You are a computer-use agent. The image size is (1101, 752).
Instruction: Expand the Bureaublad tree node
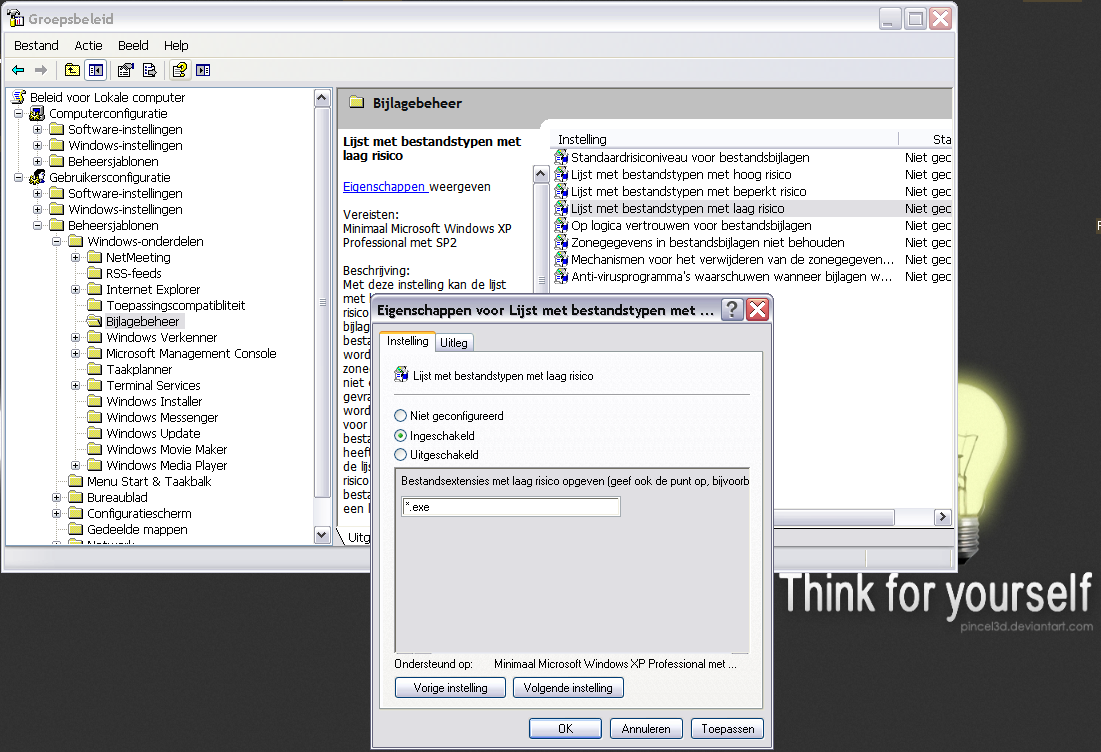click(57, 497)
